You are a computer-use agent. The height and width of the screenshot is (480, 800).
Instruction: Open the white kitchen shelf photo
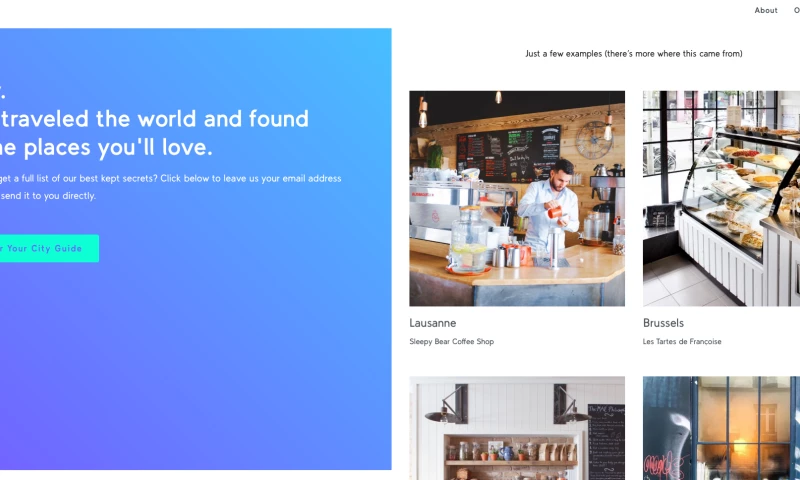pyautogui.click(x=517, y=428)
